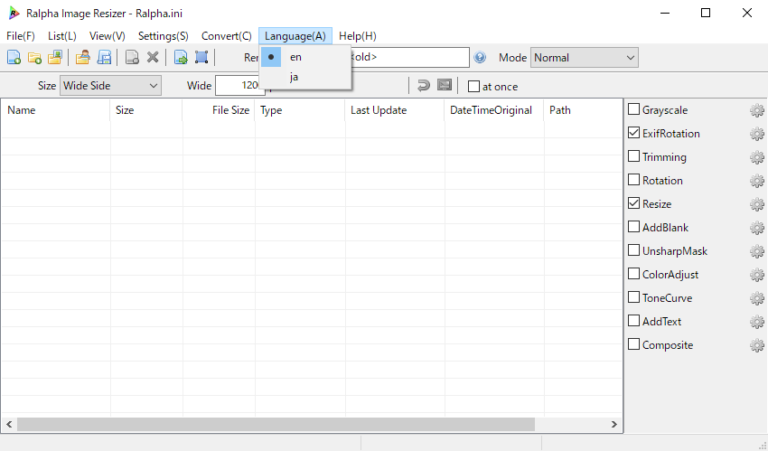Tick the 'at once' checkbox
The image size is (768, 451).
tap(474, 87)
